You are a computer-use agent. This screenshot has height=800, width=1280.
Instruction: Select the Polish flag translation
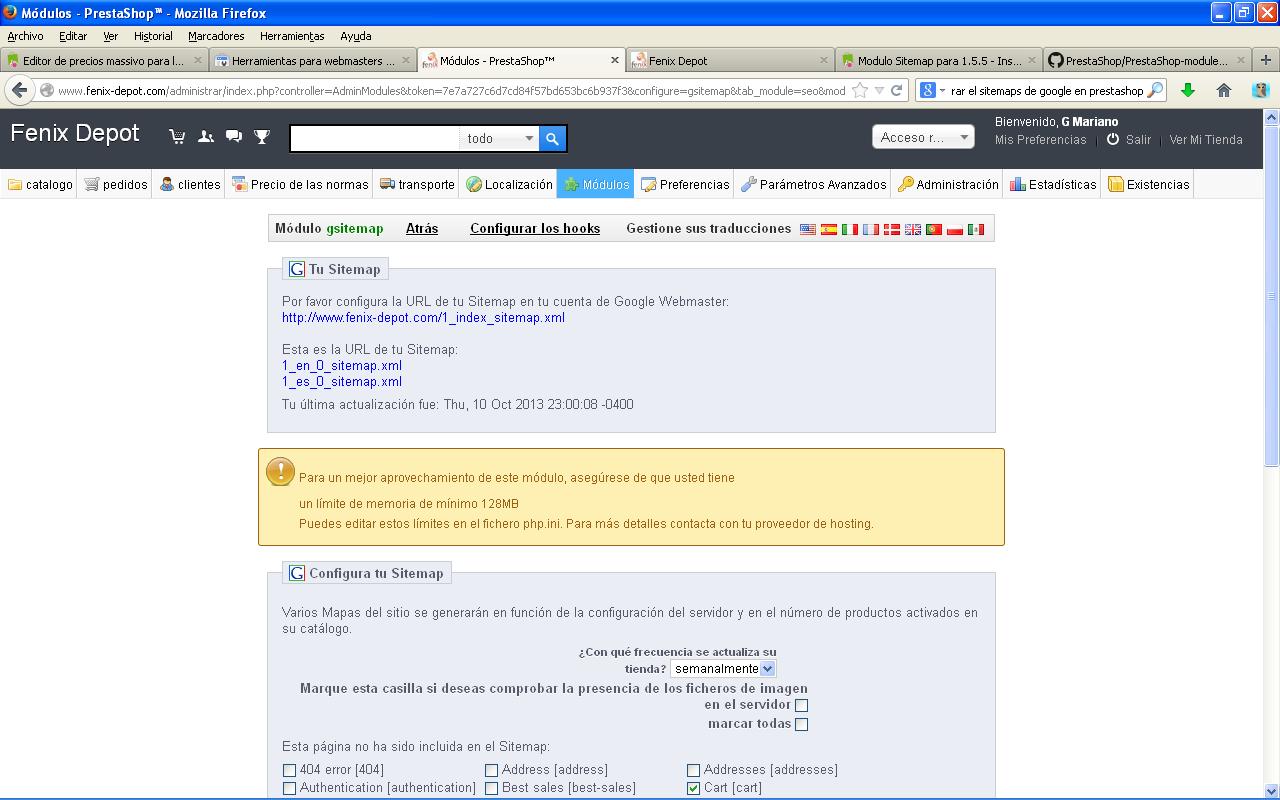point(955,229)
